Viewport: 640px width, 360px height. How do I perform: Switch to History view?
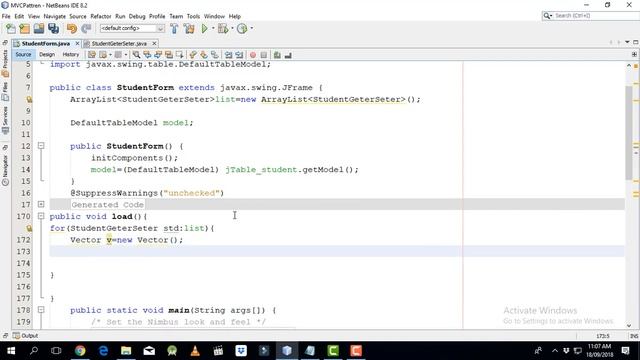pos(71,54)
